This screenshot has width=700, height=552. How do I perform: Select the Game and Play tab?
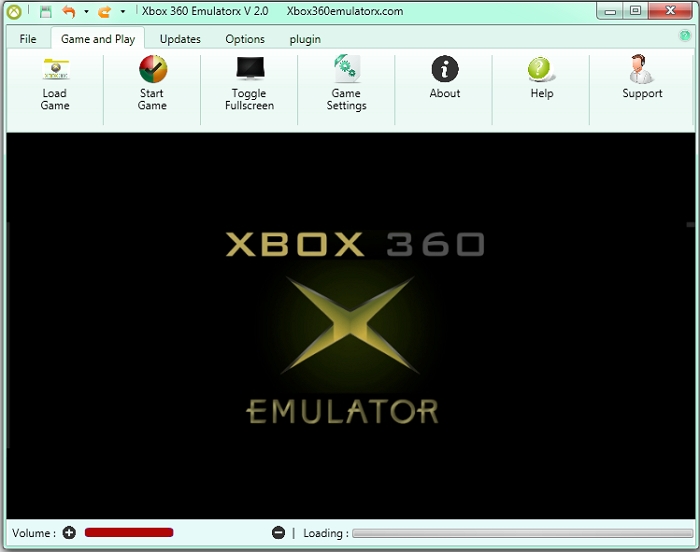click(98, 39)
